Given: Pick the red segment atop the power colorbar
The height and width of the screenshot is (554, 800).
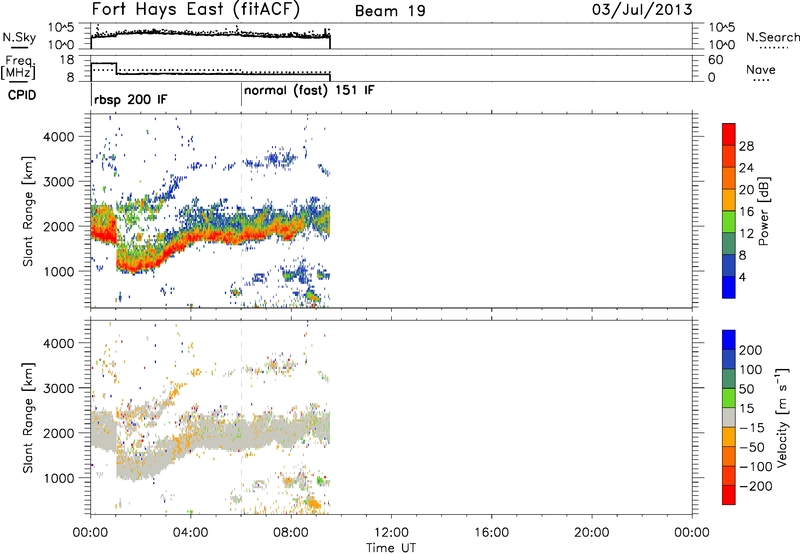Looking at the screenshot, I should (x=729, y=134).
